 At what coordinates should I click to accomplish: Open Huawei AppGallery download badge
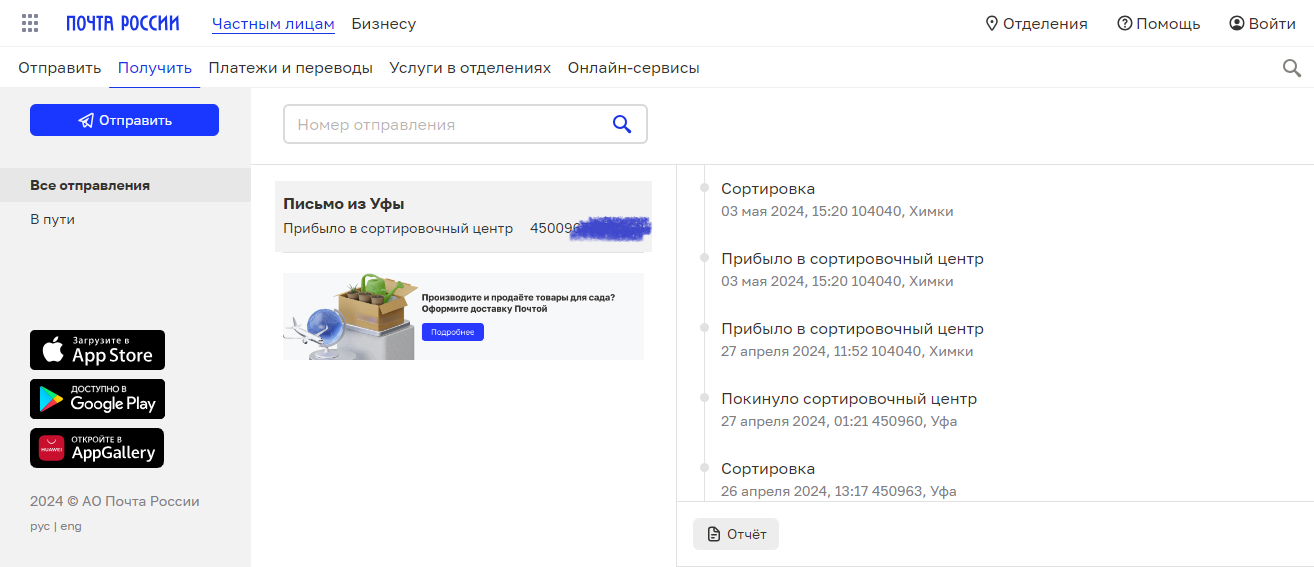97,448
